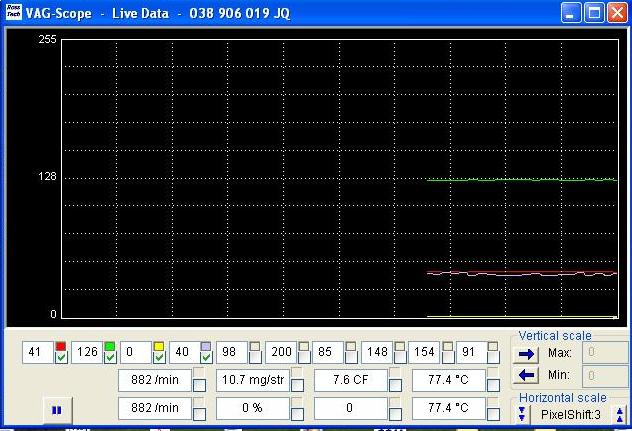
Task: Click the Max vertical scale field
Action: click(x=606, y=353)
